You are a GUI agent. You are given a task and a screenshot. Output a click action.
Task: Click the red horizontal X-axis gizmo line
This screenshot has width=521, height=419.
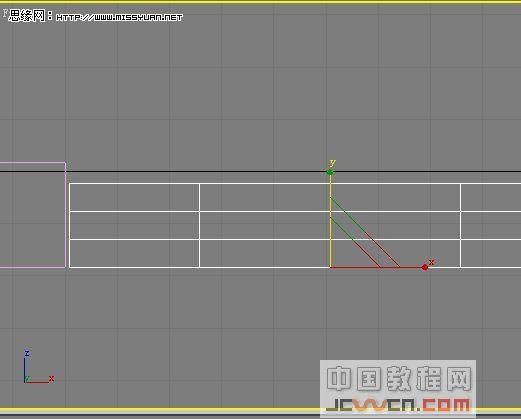377,267
